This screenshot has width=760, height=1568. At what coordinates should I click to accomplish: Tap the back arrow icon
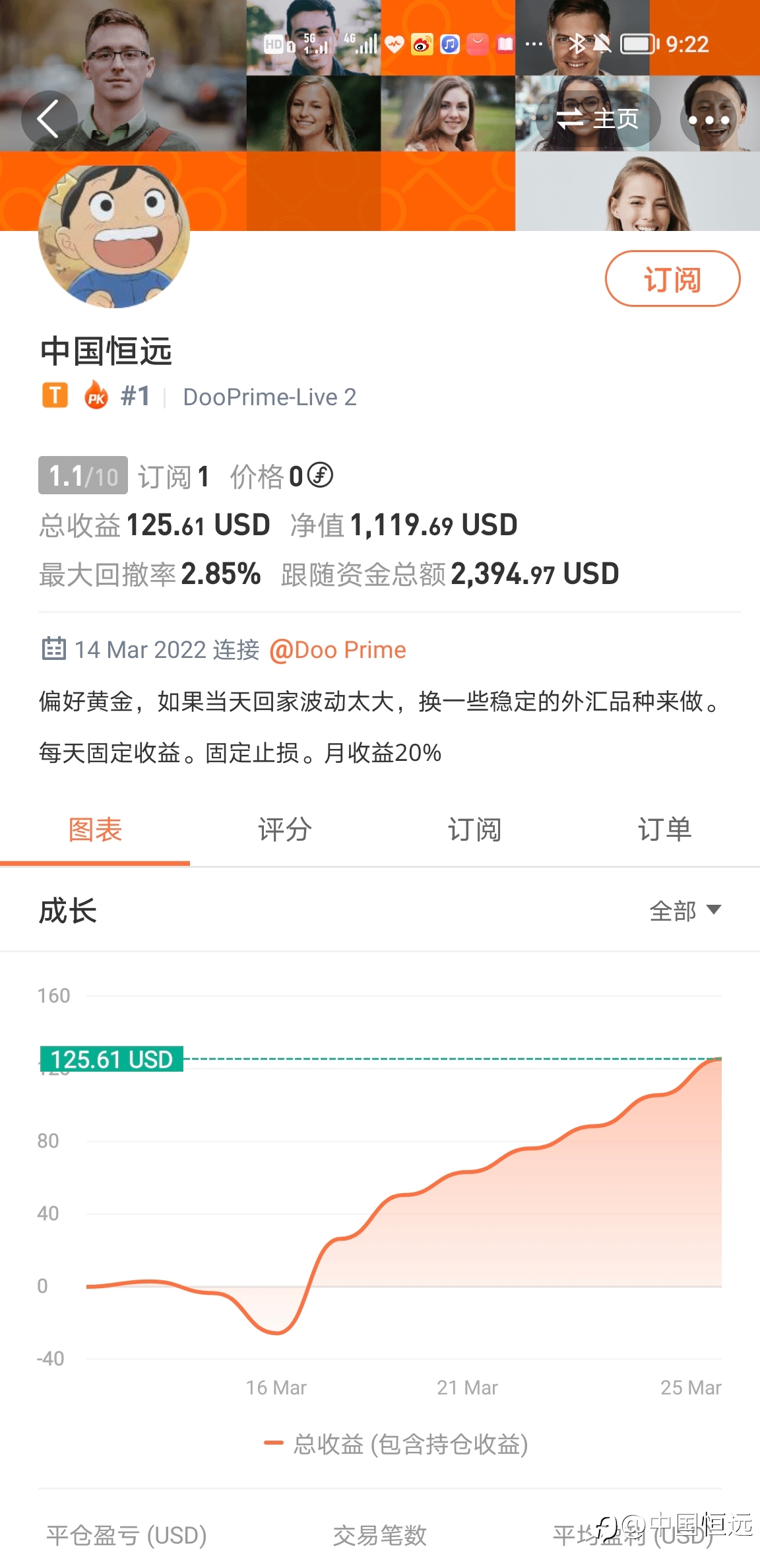click(x=49, y=119)
